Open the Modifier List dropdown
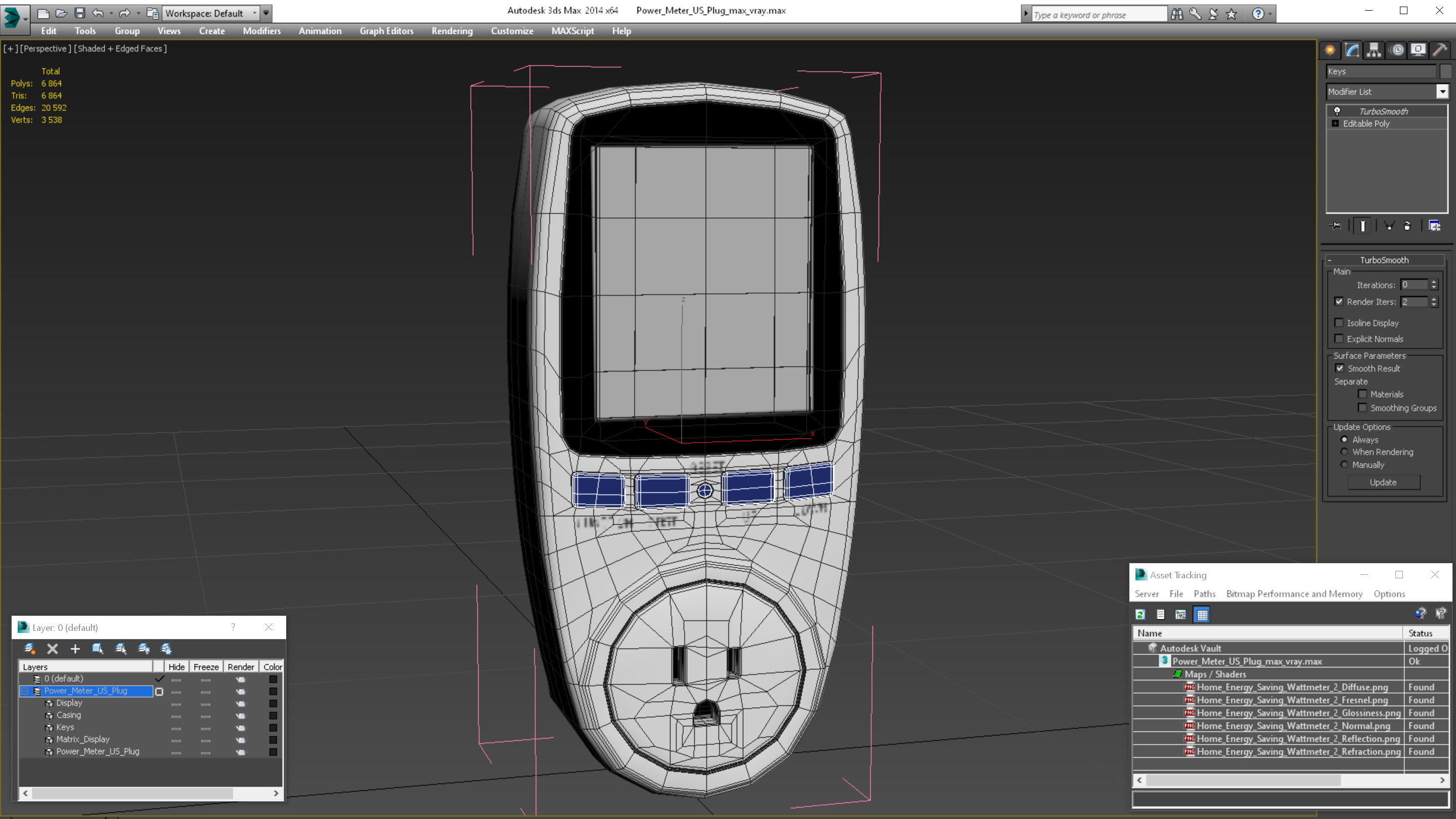 point(1442,92)
